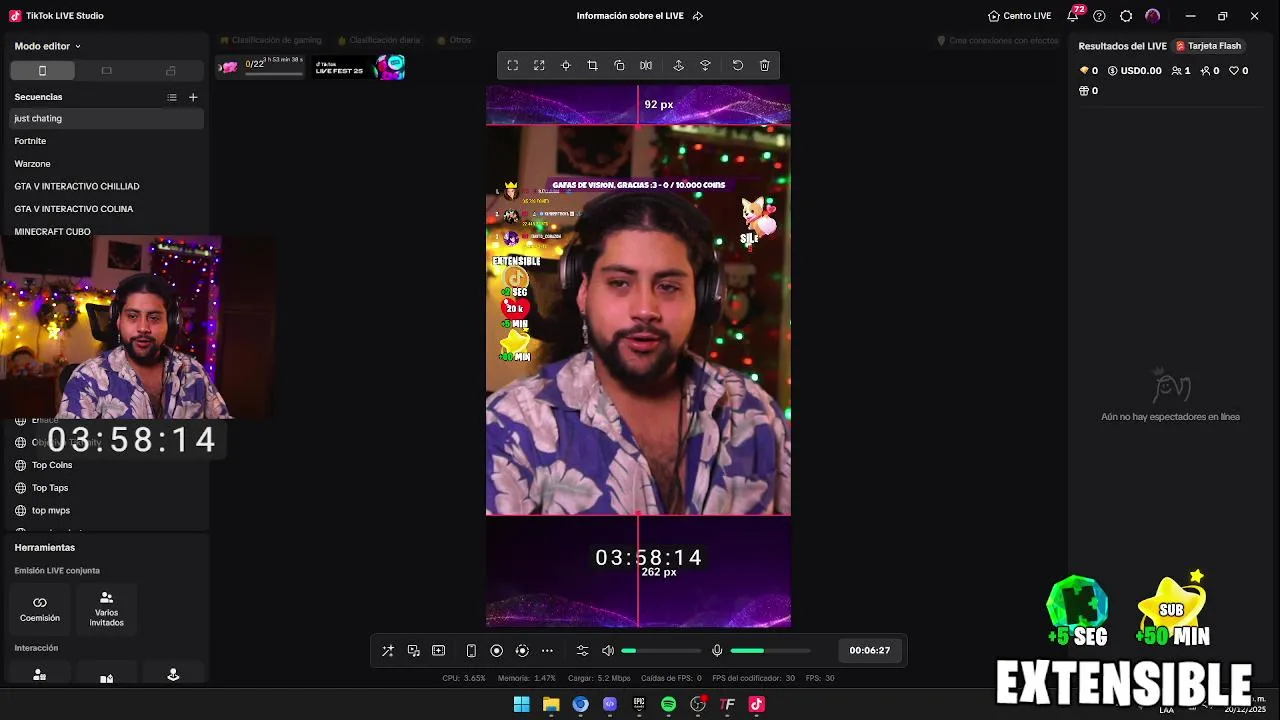Screen dimensions: 1280x720
Task: Click the Varios invitados button
Action: (106, 609)
